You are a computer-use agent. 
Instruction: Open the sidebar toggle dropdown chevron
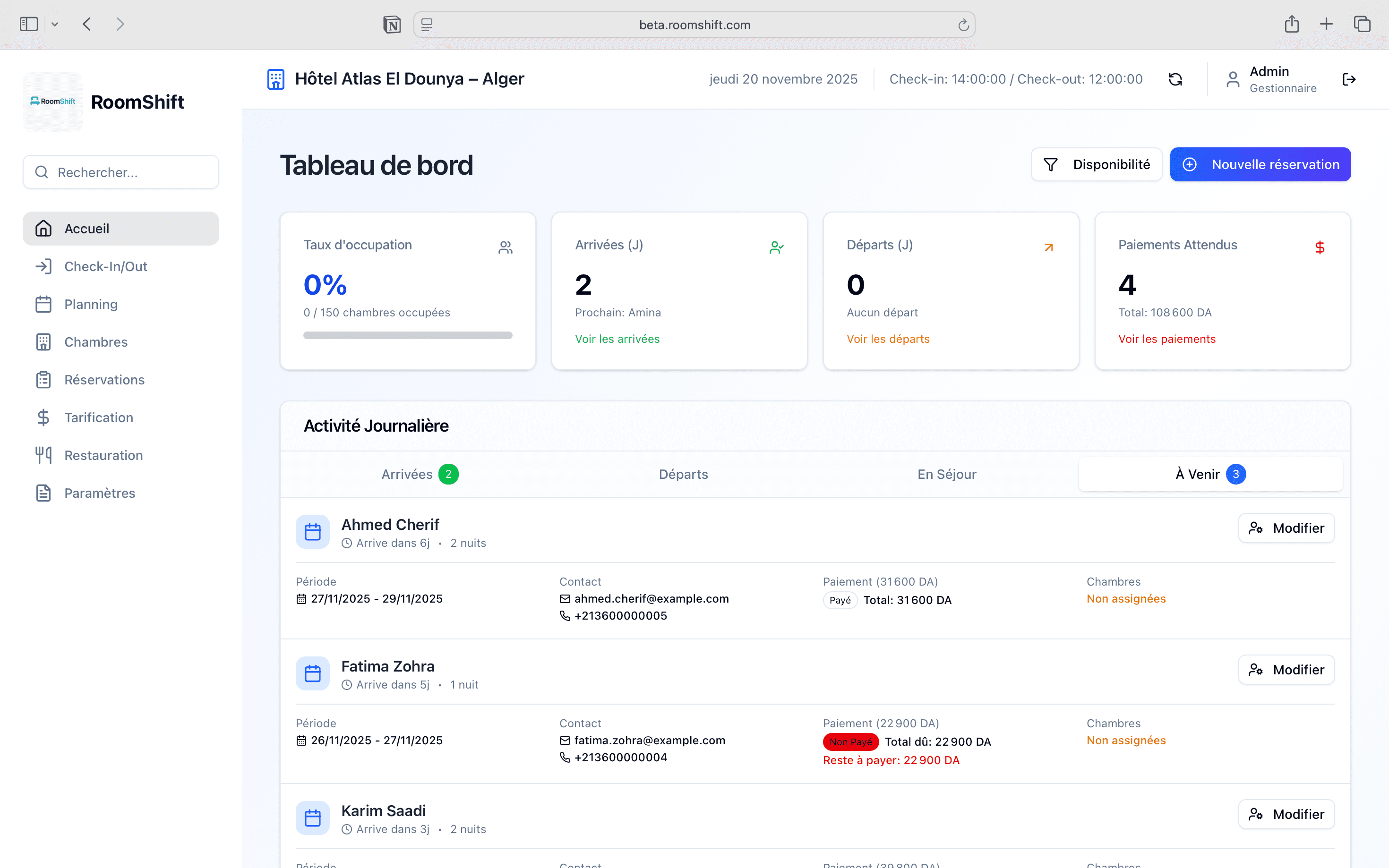point(55,24)
